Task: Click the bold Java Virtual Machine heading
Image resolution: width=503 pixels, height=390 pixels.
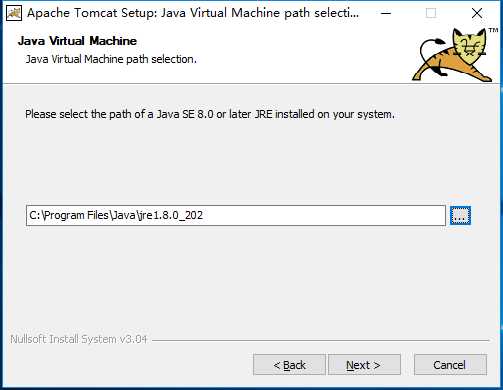Action: [77, 41]
